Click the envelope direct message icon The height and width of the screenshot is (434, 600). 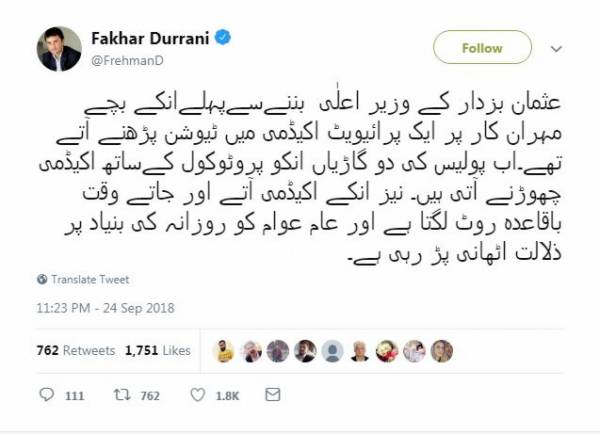point(272,395)
